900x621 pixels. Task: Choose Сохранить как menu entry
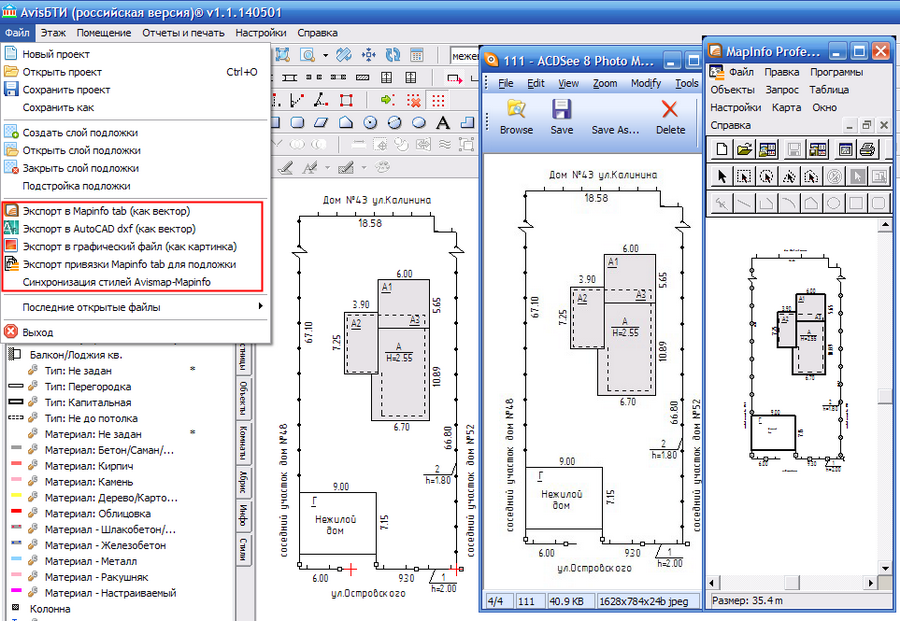135,107
